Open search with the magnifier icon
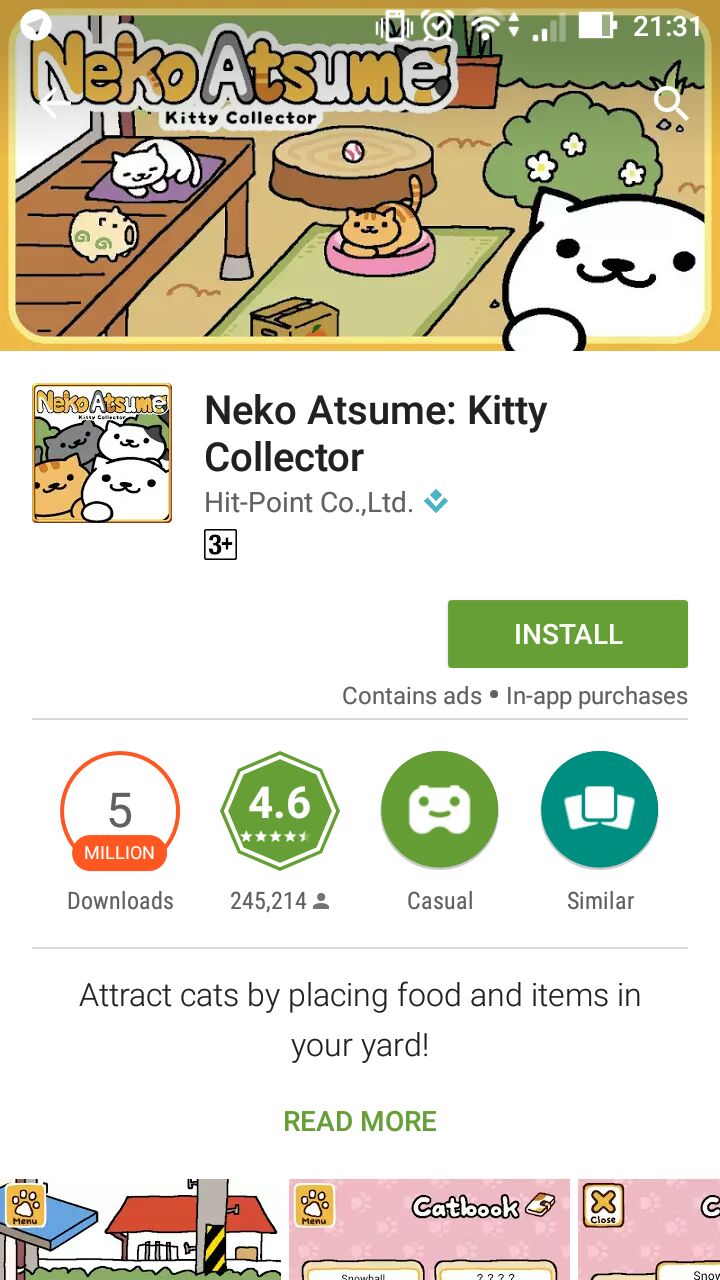720x1280 pixels. (x=670, y=102)
